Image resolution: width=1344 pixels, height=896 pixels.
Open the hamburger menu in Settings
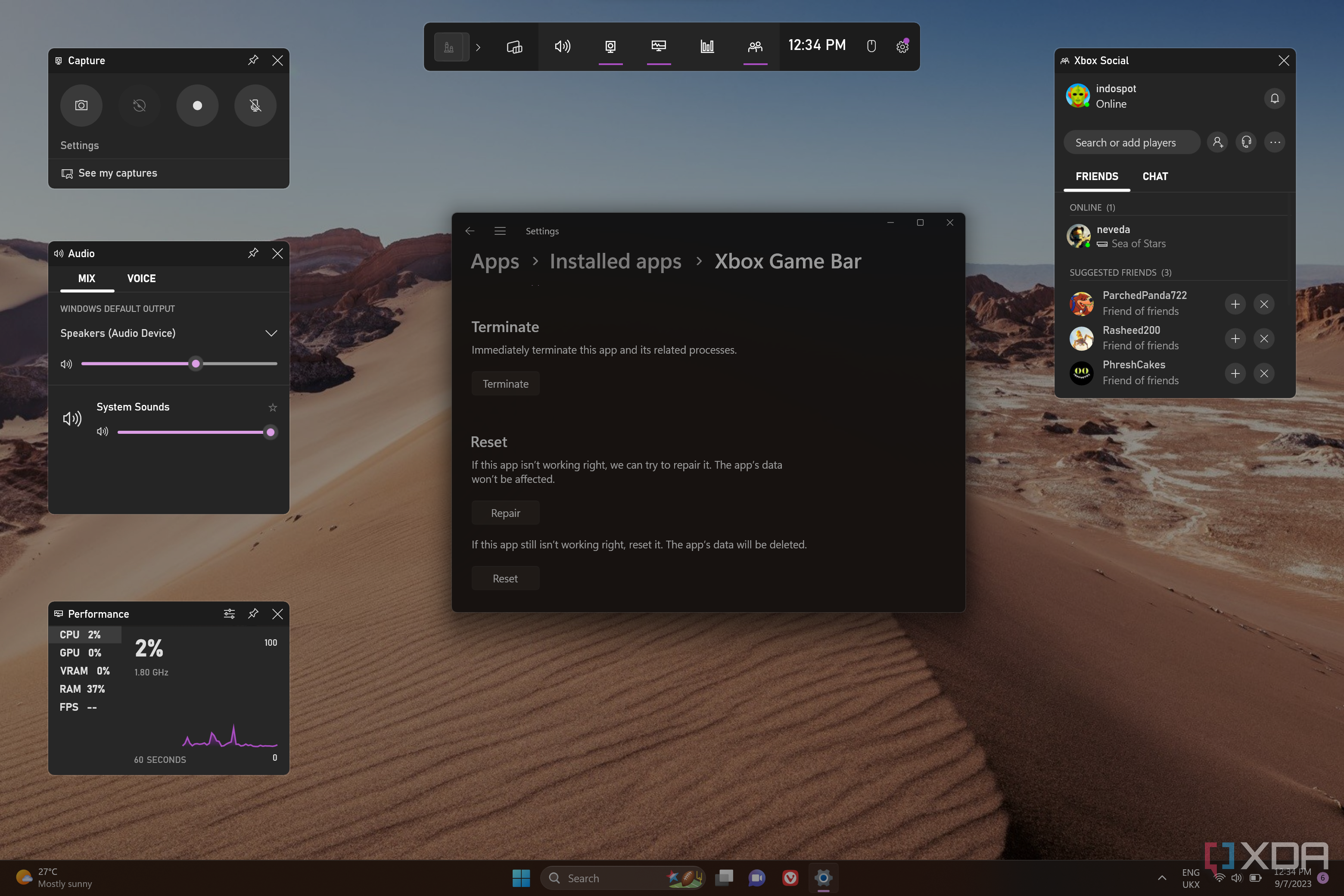499,231
